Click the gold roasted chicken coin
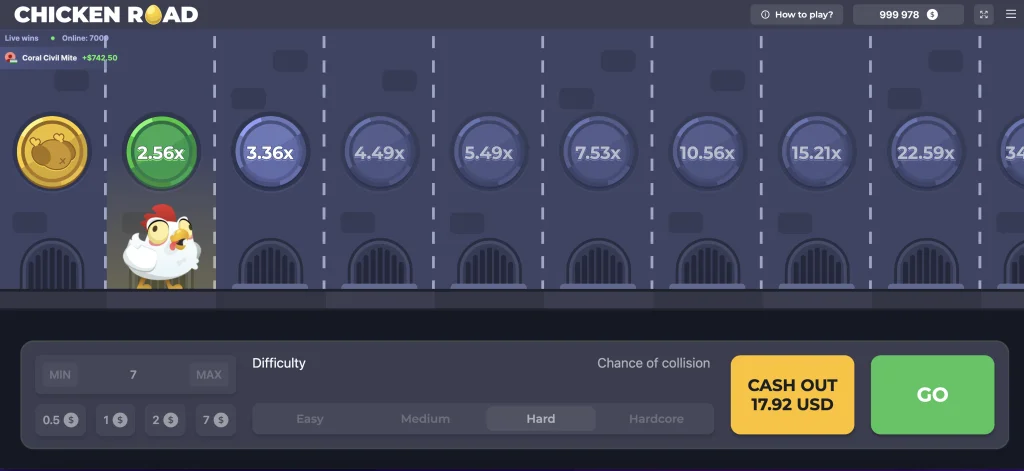 click(x=52, y=153)
